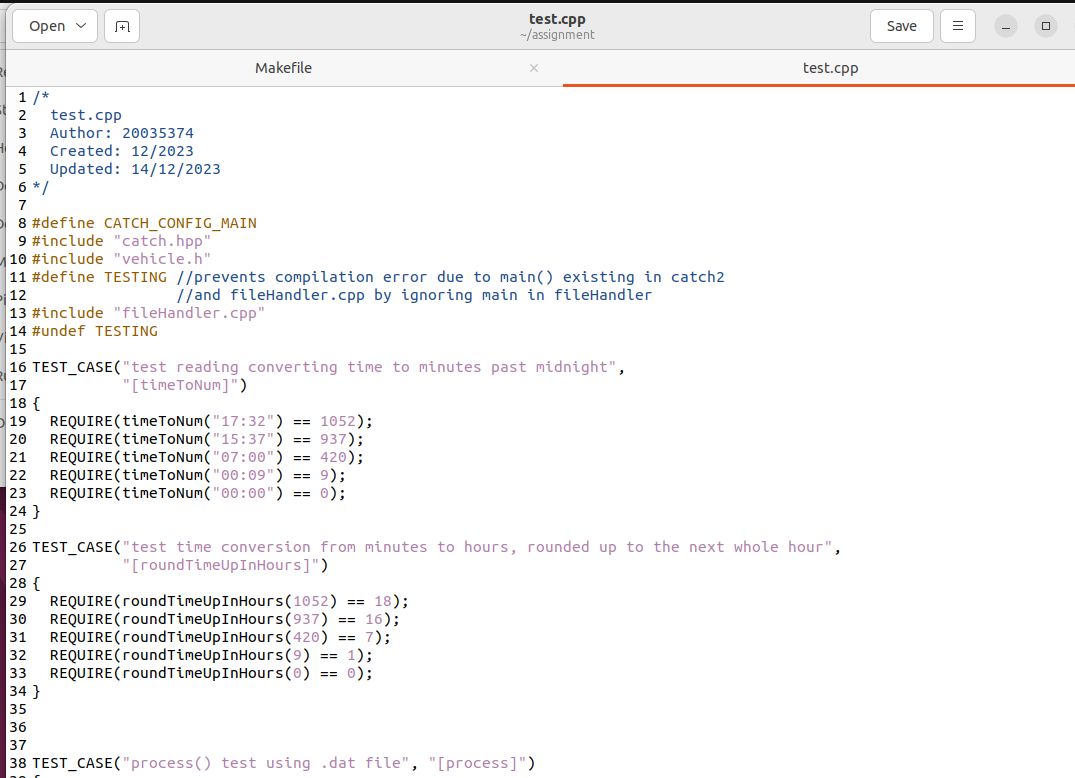Click roundTimeUpInHours(937) == 16 line

(x=225, y=619)
